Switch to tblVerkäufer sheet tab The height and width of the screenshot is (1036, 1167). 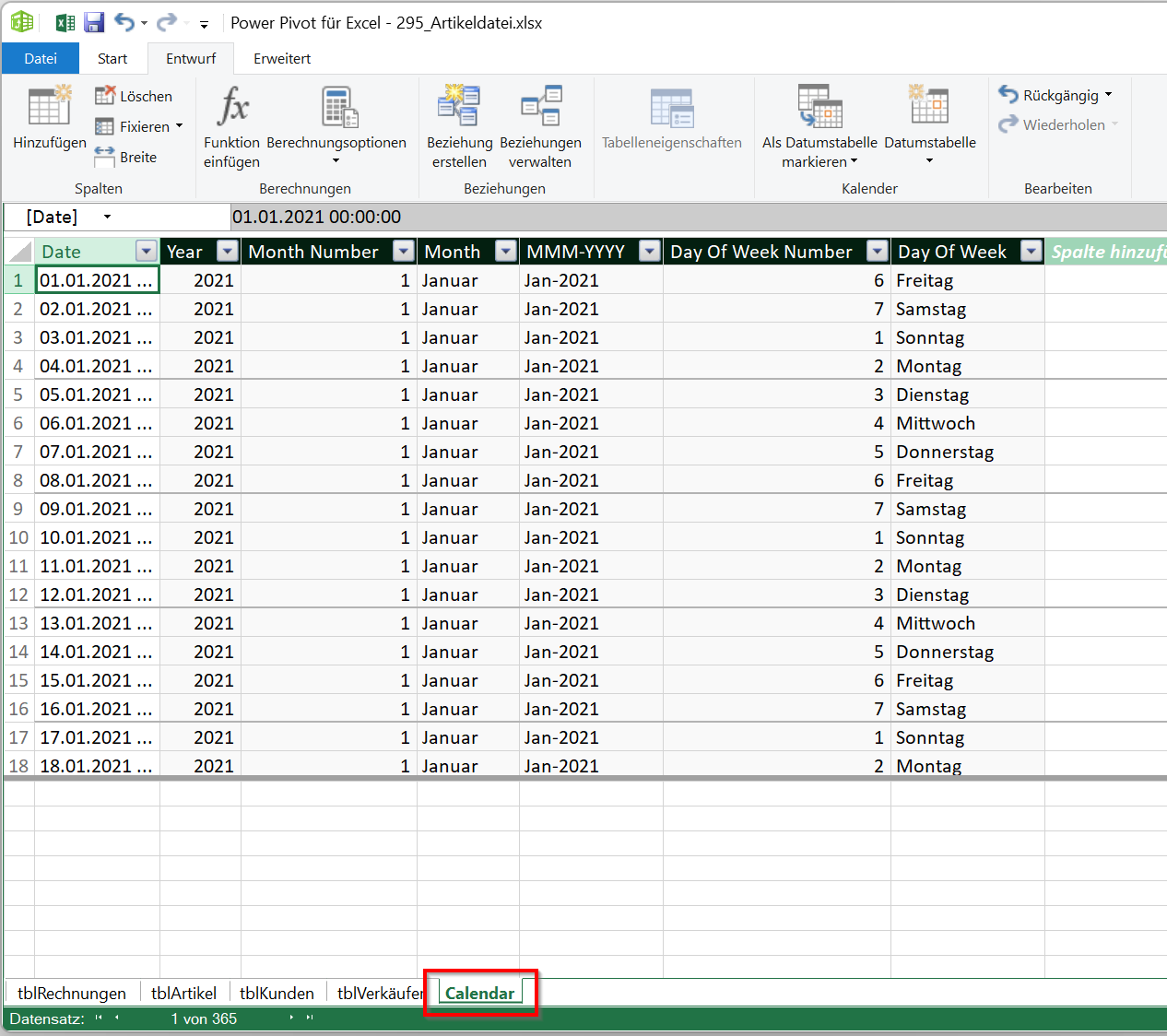click(380, 993)
